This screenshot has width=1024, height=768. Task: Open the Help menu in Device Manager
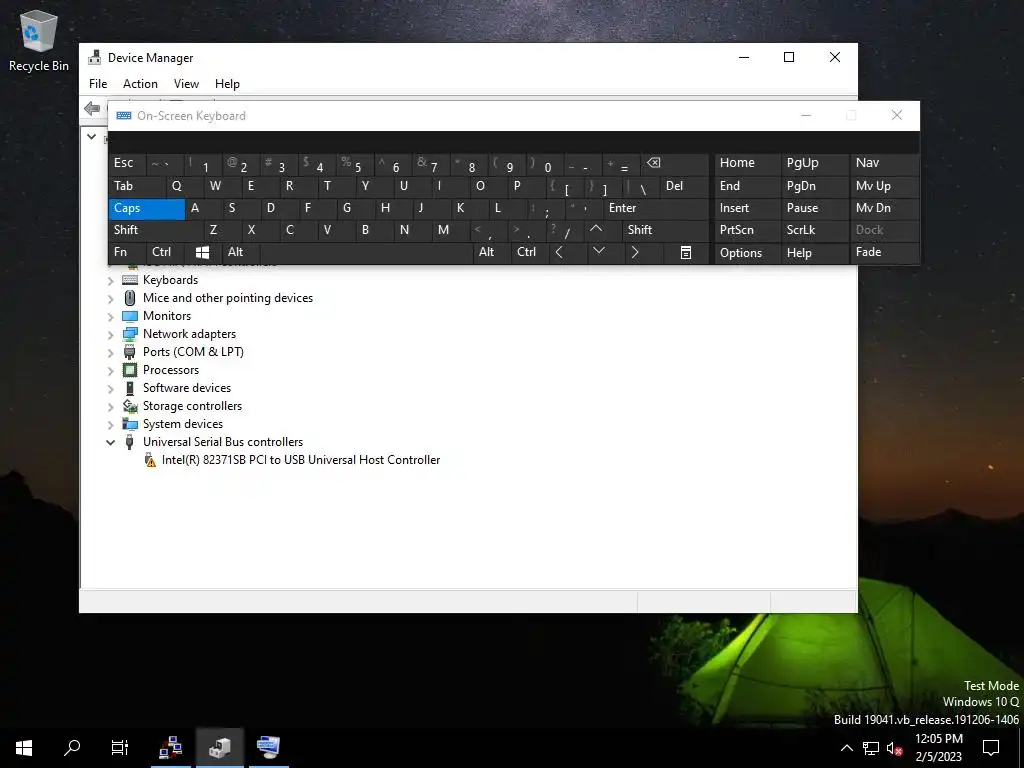(x=227, y=84)
